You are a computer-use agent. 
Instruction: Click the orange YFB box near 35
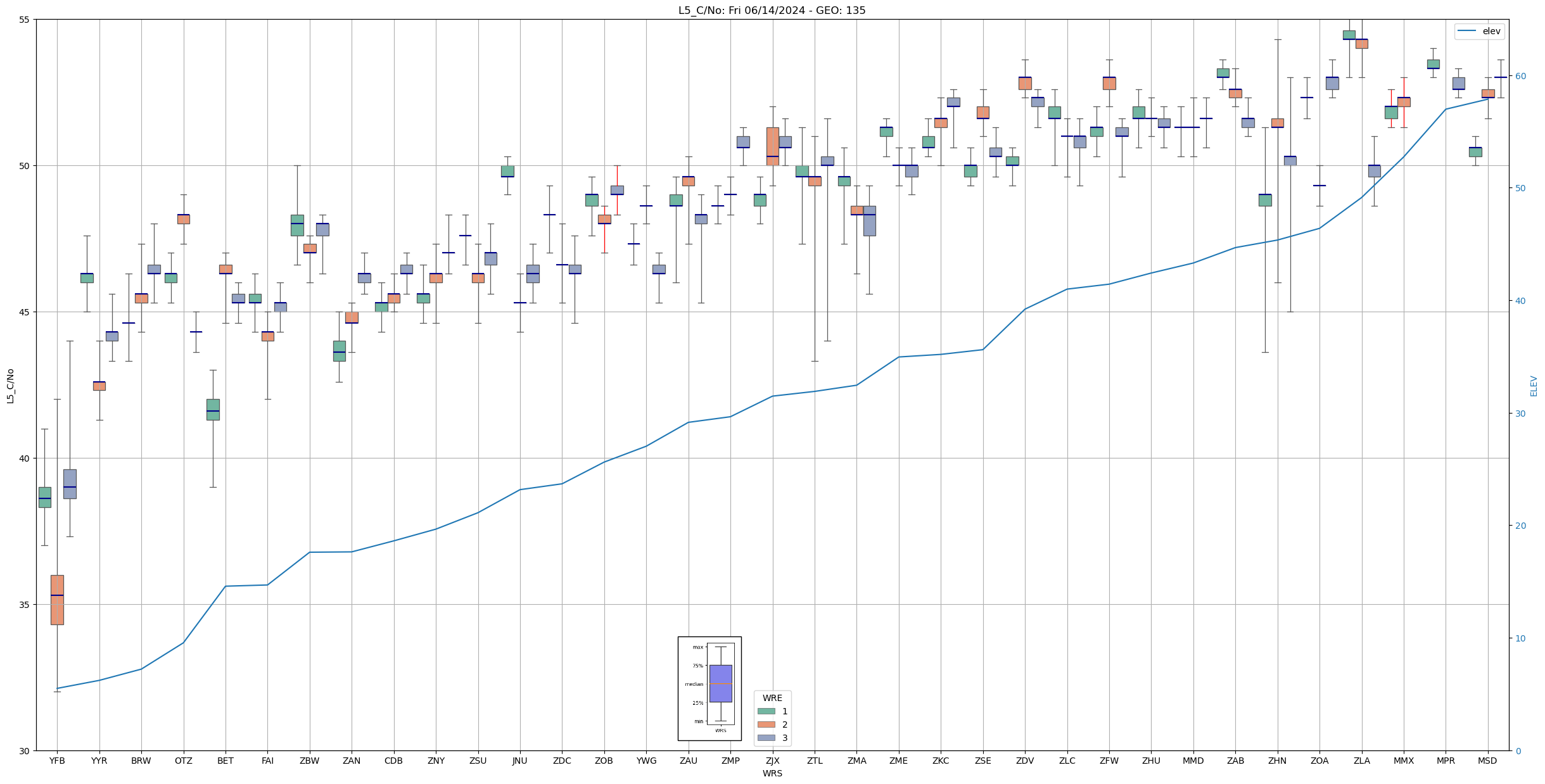point(57,600)
